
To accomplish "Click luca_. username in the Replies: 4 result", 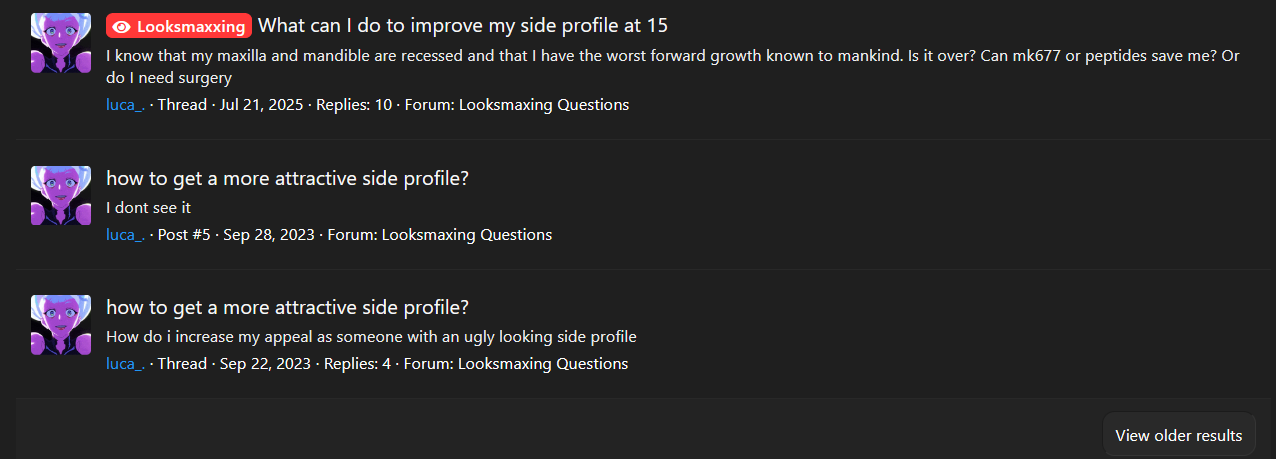I will (x=125, y=364).
